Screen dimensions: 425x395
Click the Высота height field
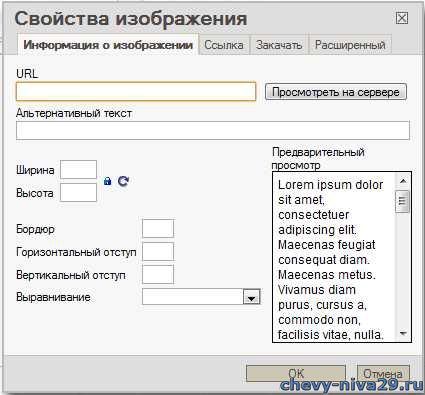78,193
